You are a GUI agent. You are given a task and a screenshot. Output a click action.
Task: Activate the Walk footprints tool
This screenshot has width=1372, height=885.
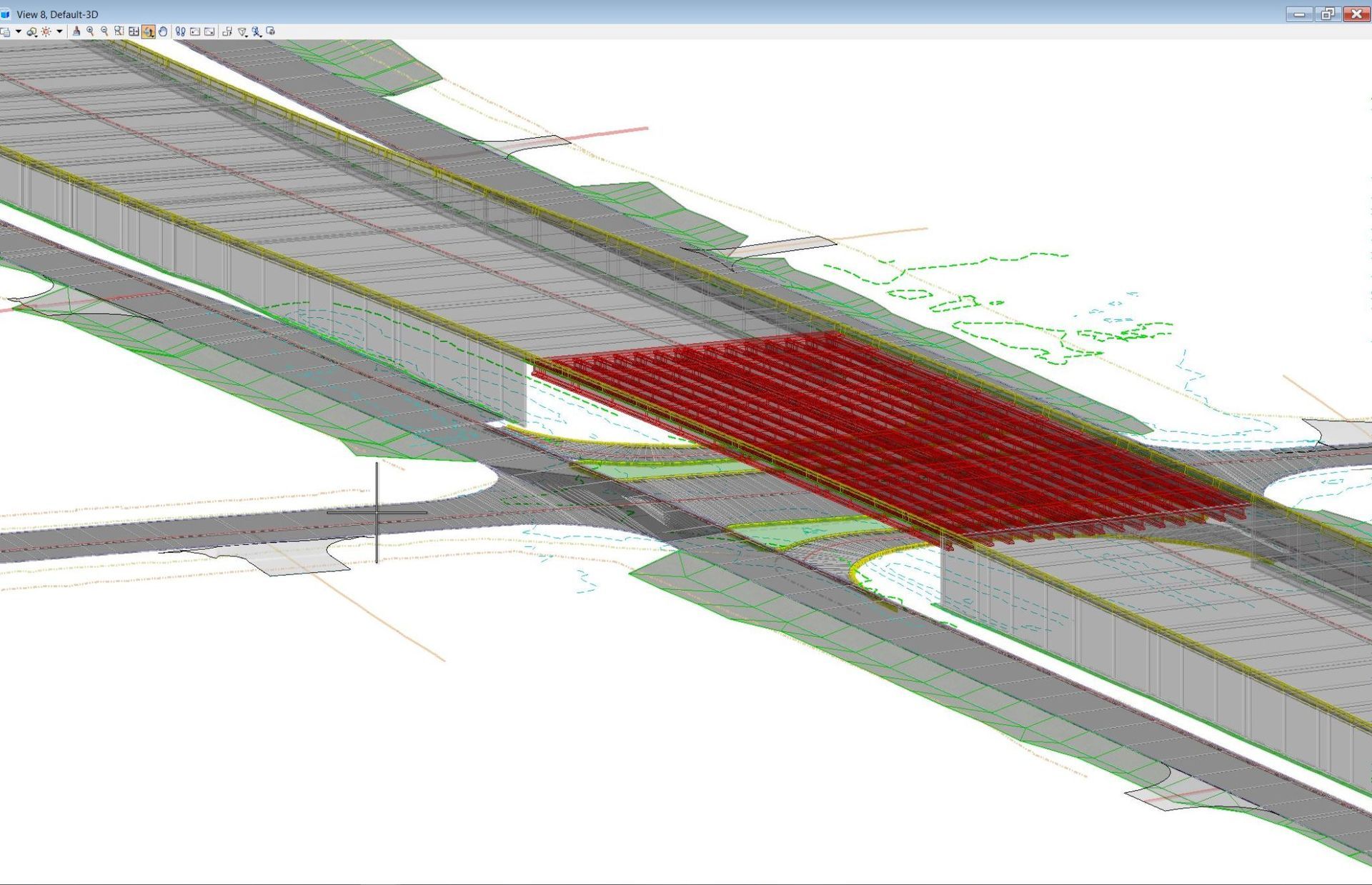(x=180, y=31)
